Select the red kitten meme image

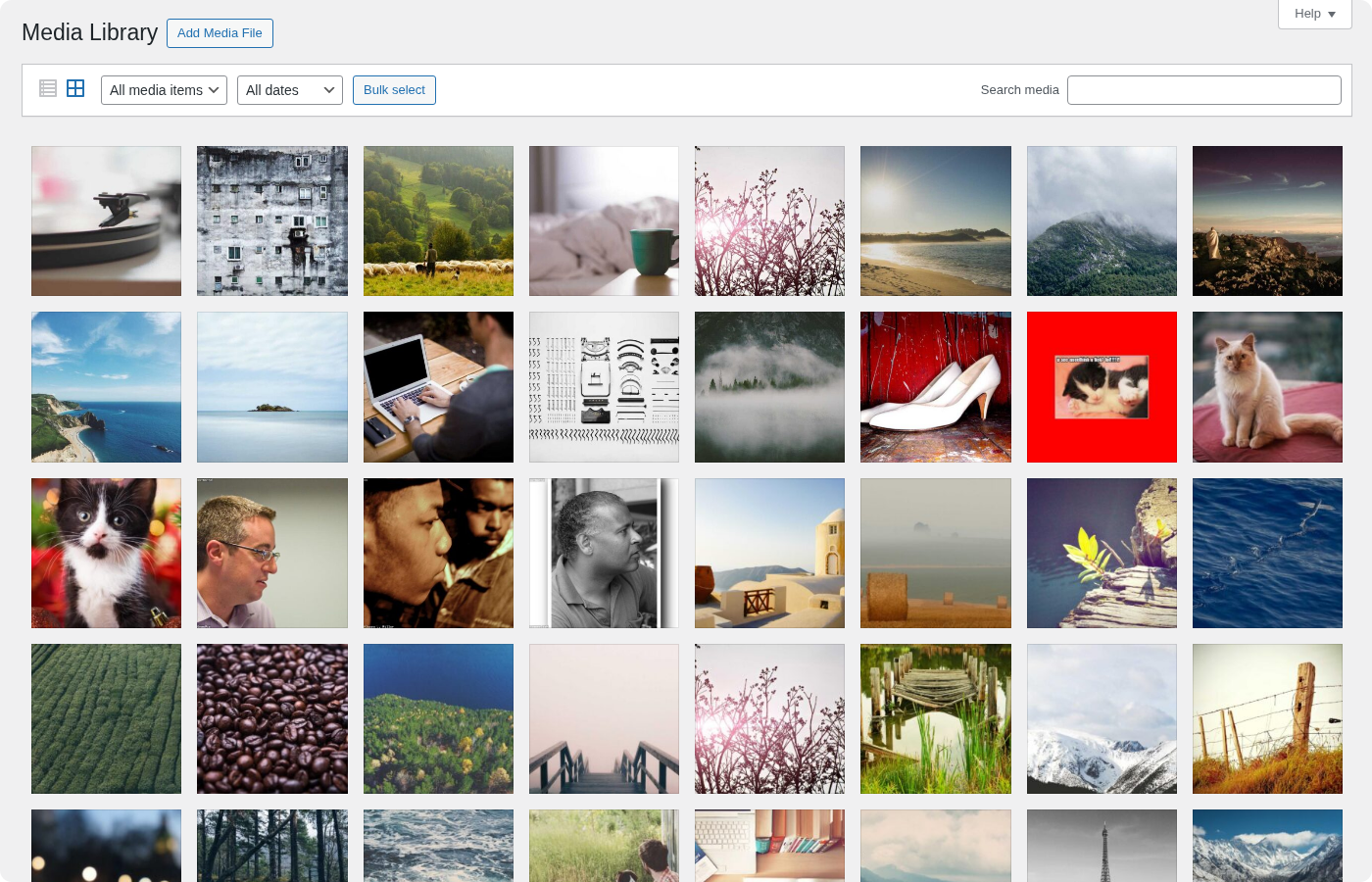1102,386
